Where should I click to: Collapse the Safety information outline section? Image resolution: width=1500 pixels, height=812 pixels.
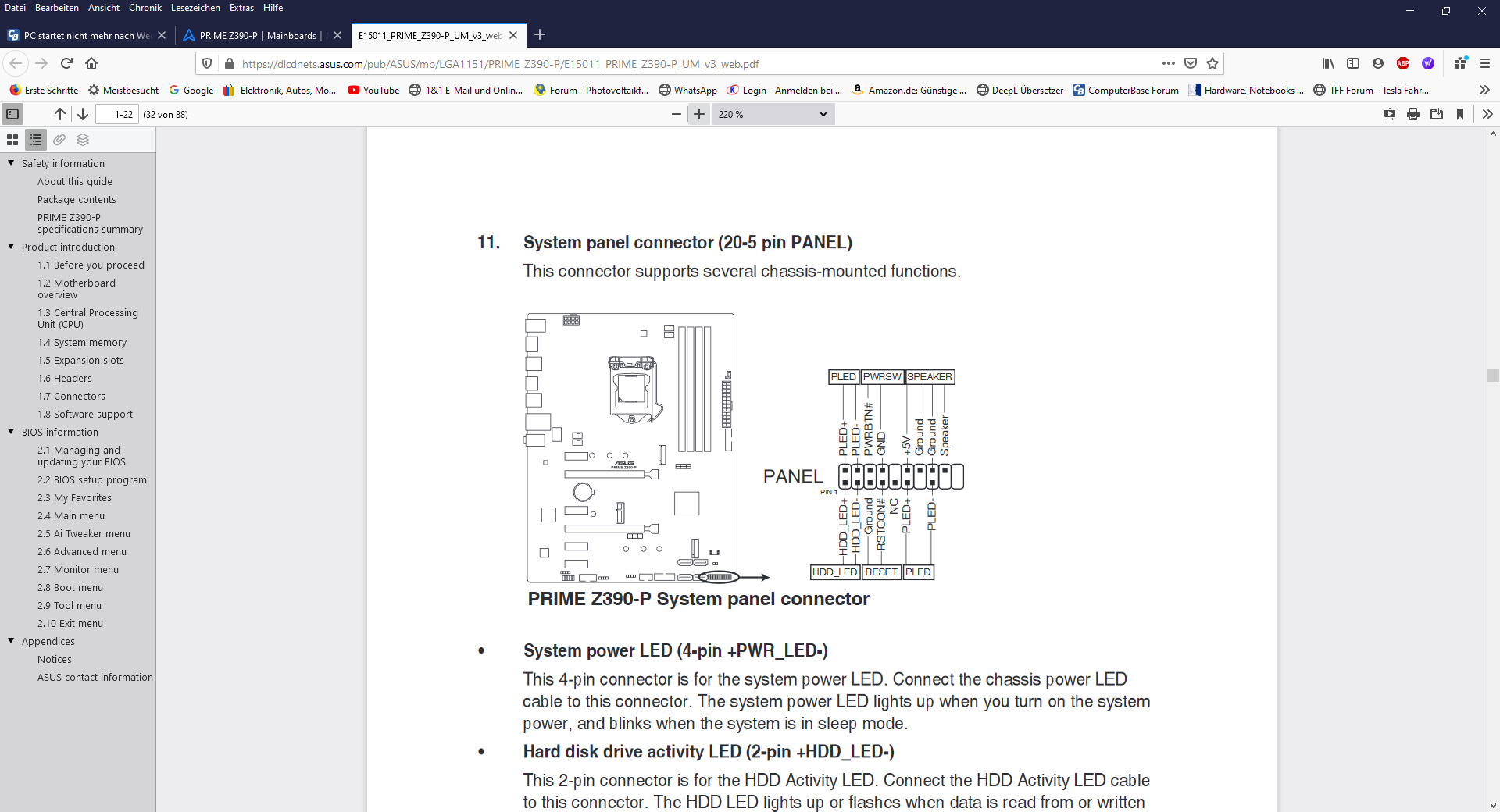(x=11, y=163)
